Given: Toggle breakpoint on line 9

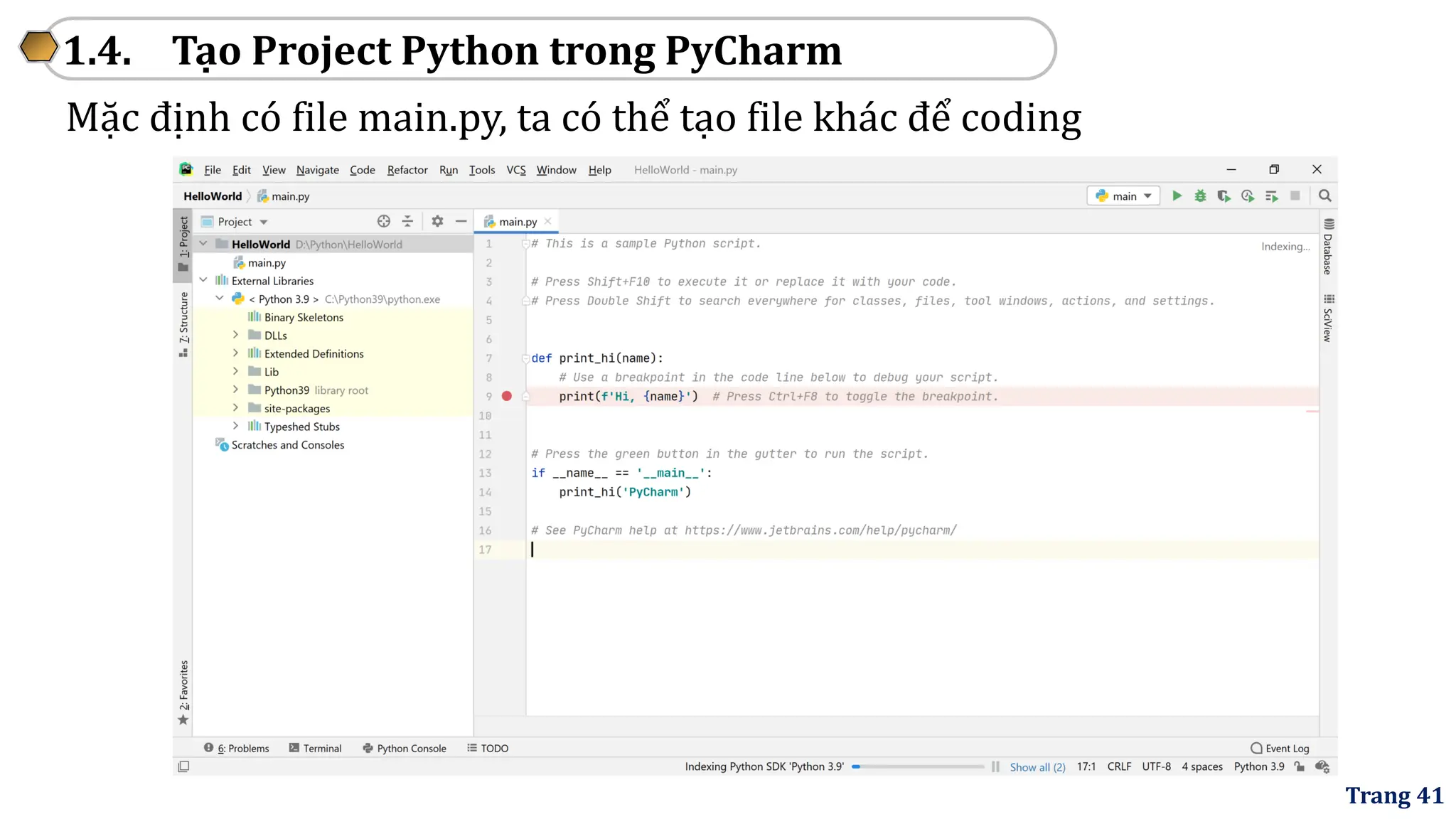Looking at the screenshot, I should tap(507, 396).
